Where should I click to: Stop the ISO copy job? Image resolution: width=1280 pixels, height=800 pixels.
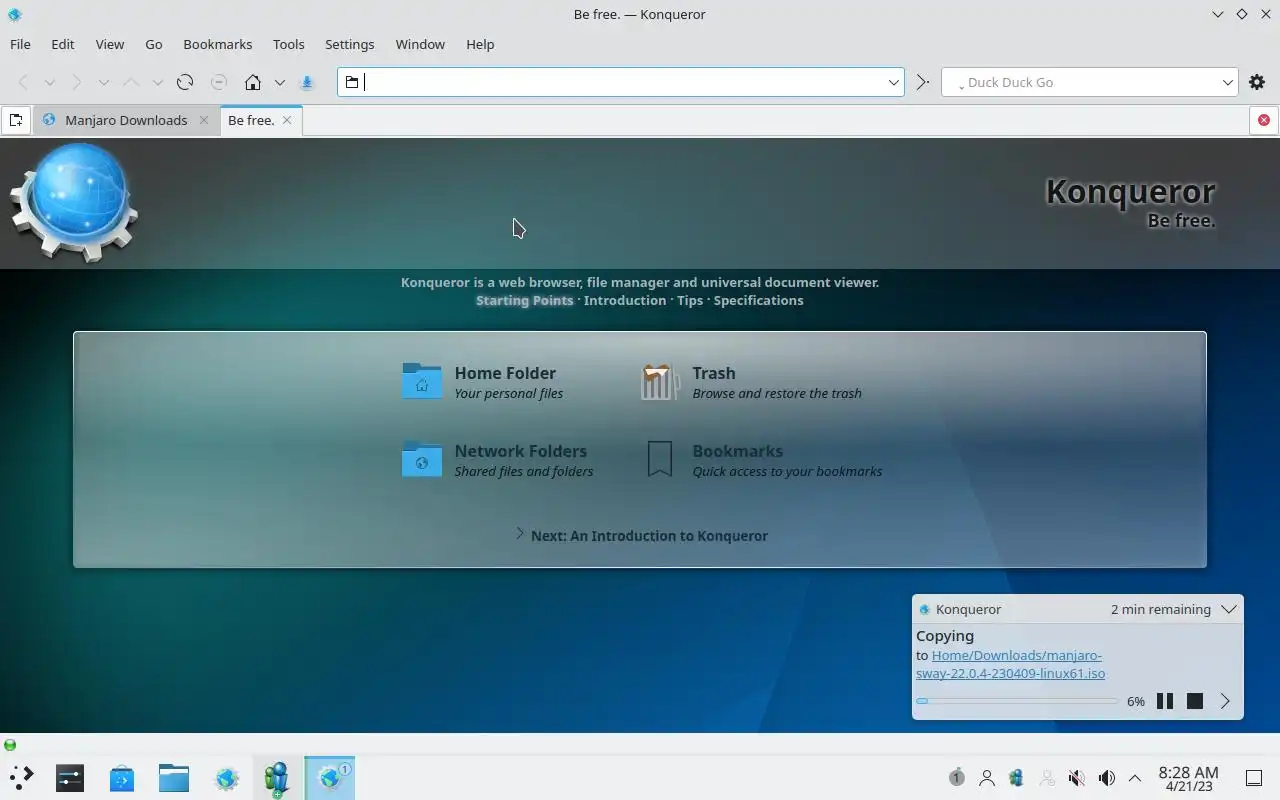click(1195, 701)
